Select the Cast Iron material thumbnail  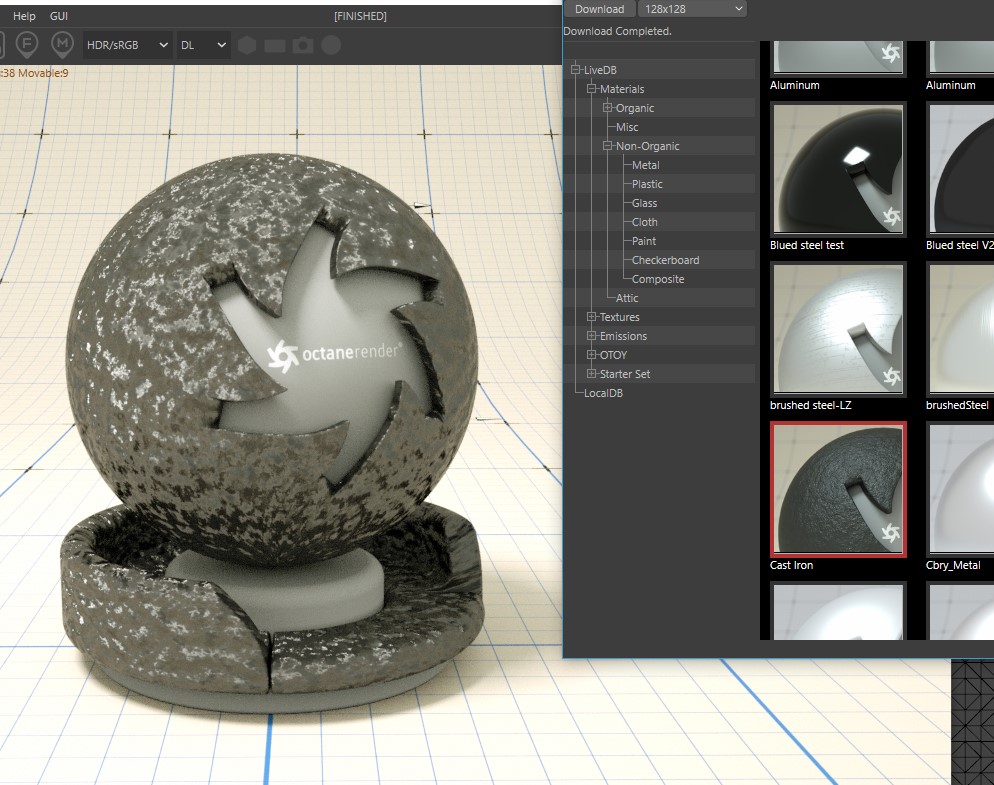coord(838,489)
